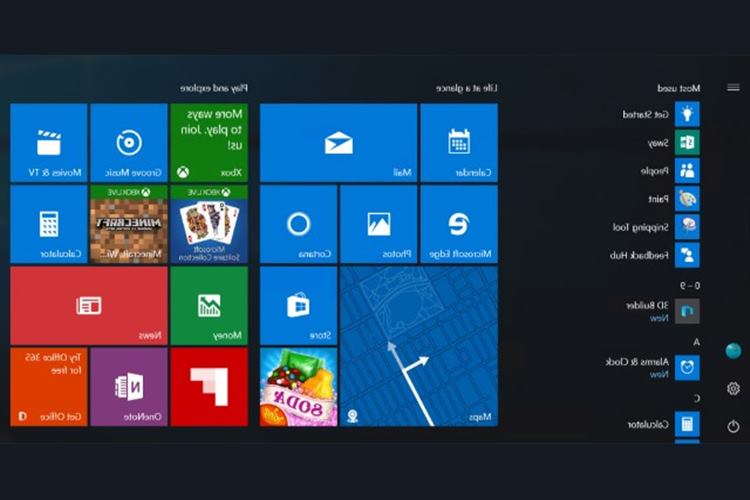Launch the Microsoft Edge tile

pyautogui.click(x=459, y=224)
